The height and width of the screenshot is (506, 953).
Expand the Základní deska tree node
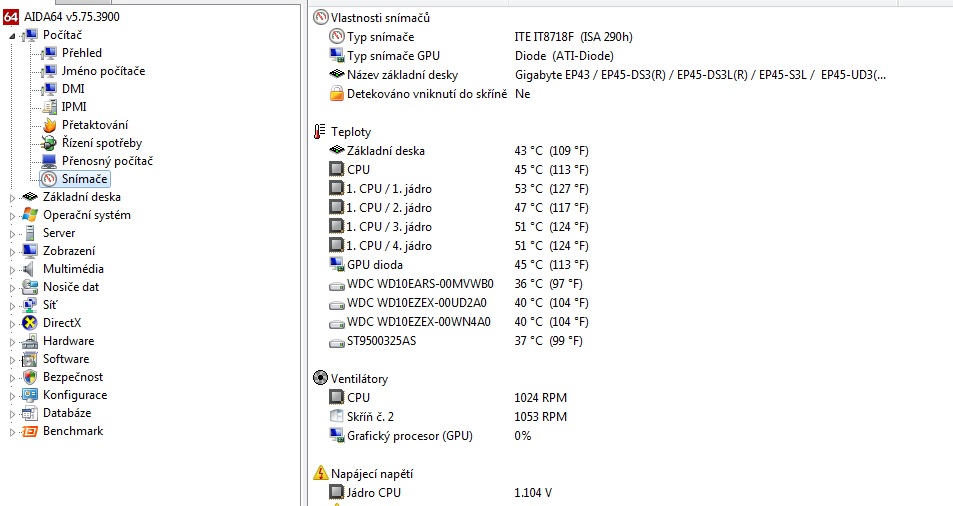12,197
